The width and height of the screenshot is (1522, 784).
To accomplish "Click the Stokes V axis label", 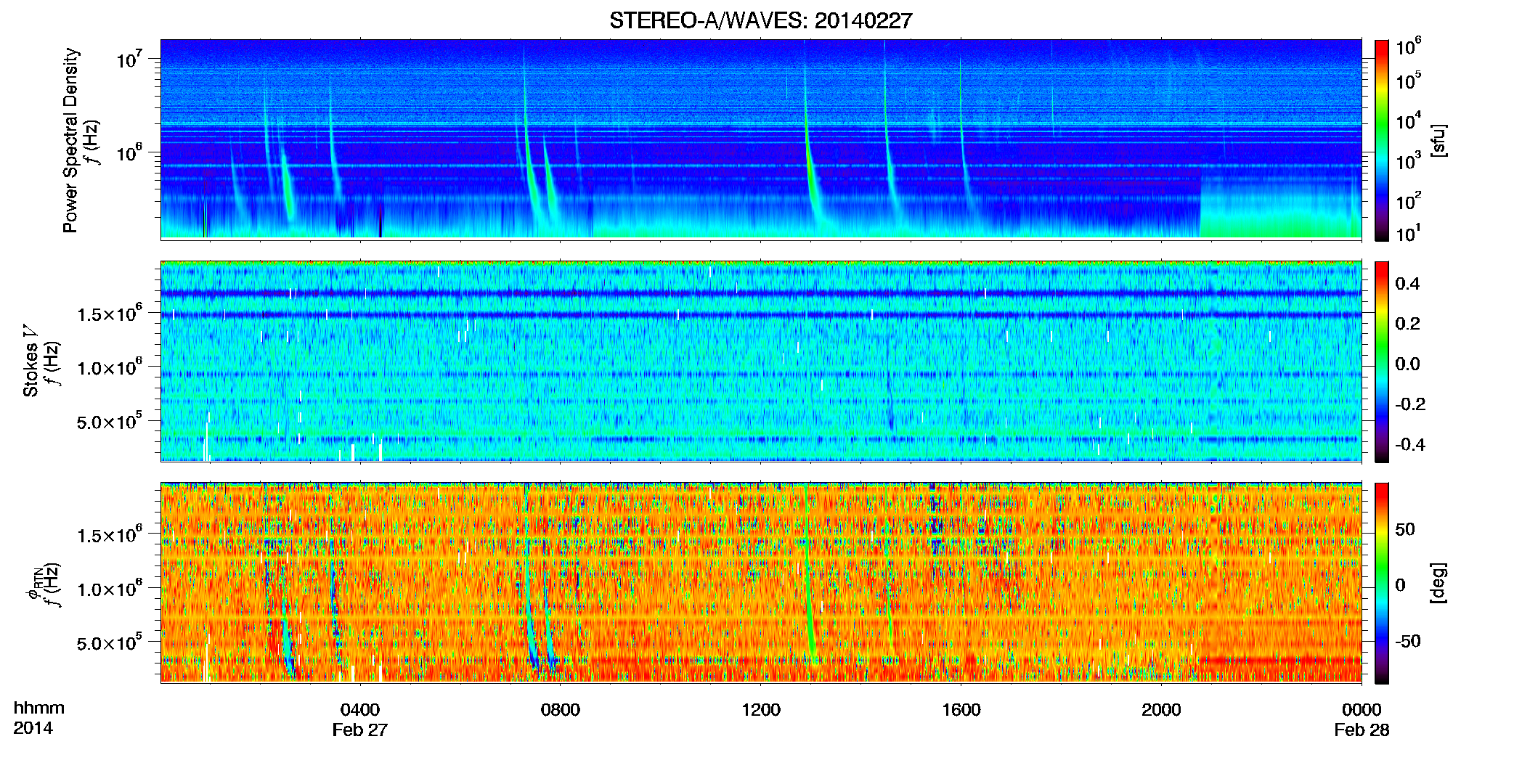I will (30, 361).
